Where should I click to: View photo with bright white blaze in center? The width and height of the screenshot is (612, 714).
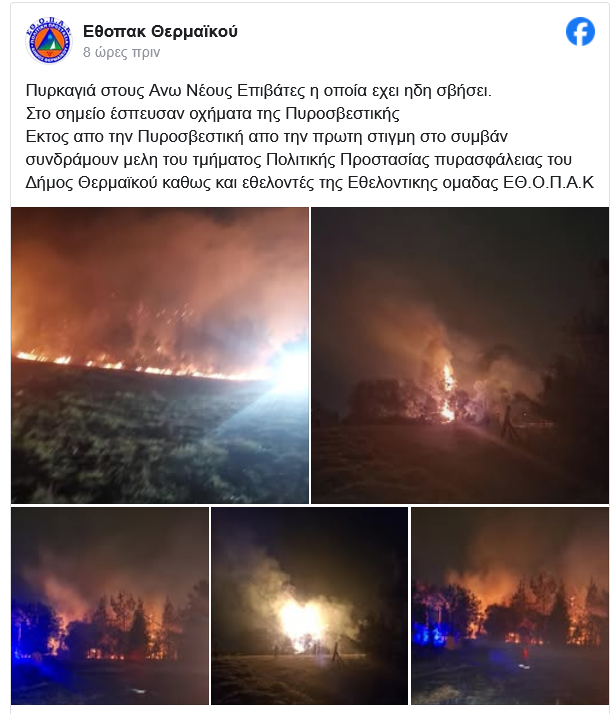(310, 606)
